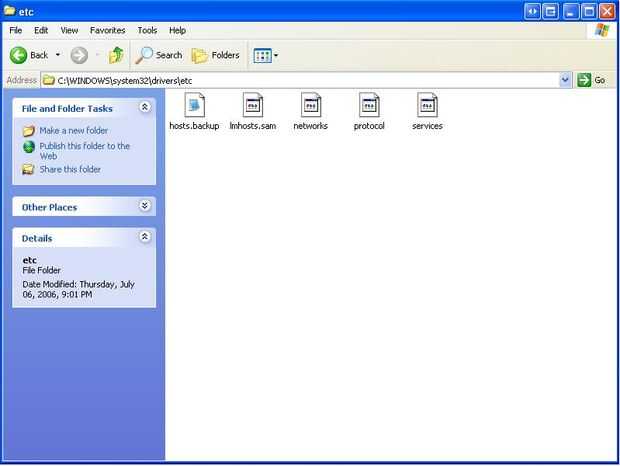Click the Other Places header text

[49, 208]
